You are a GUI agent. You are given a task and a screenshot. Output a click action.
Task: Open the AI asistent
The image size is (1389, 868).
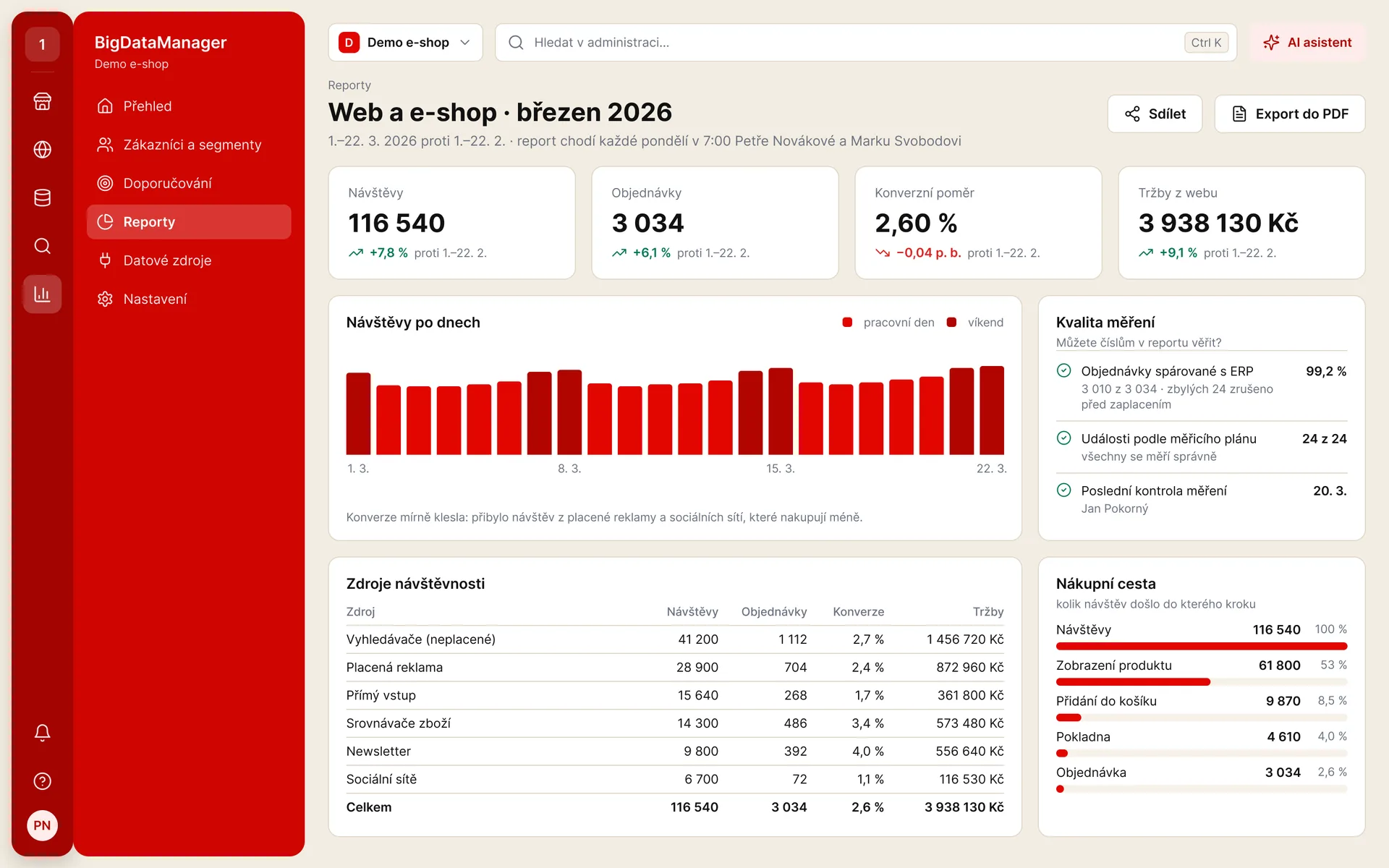point(1307,43)
